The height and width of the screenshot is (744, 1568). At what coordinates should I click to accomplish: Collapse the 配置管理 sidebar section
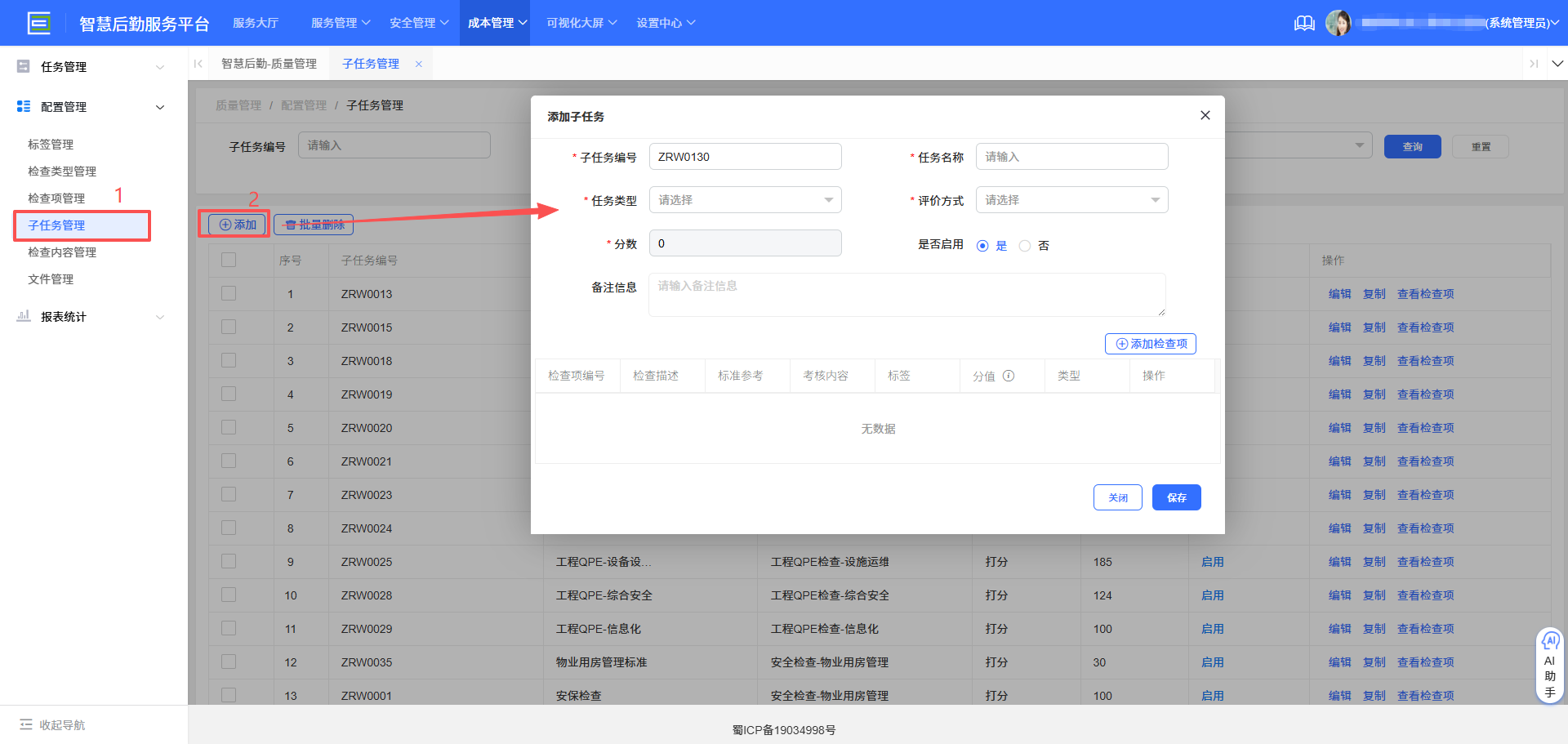coord(160,106)
